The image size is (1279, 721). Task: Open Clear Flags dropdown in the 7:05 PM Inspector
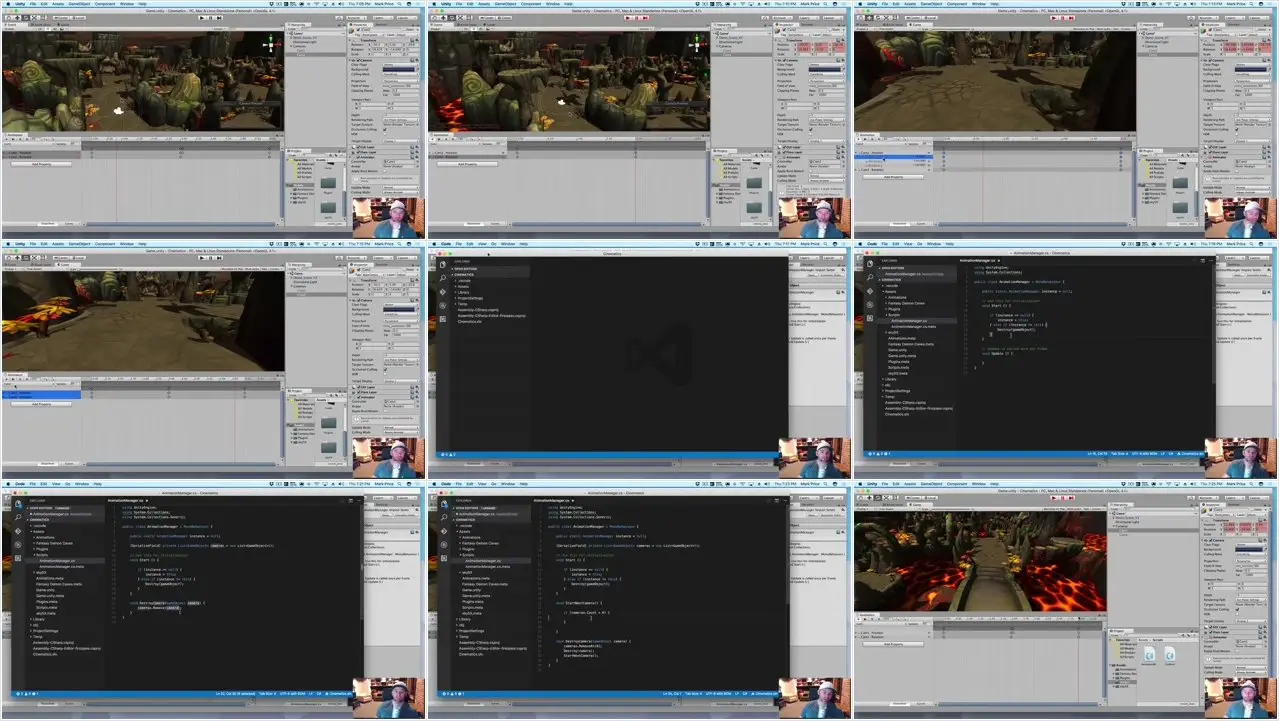point(401,65)
